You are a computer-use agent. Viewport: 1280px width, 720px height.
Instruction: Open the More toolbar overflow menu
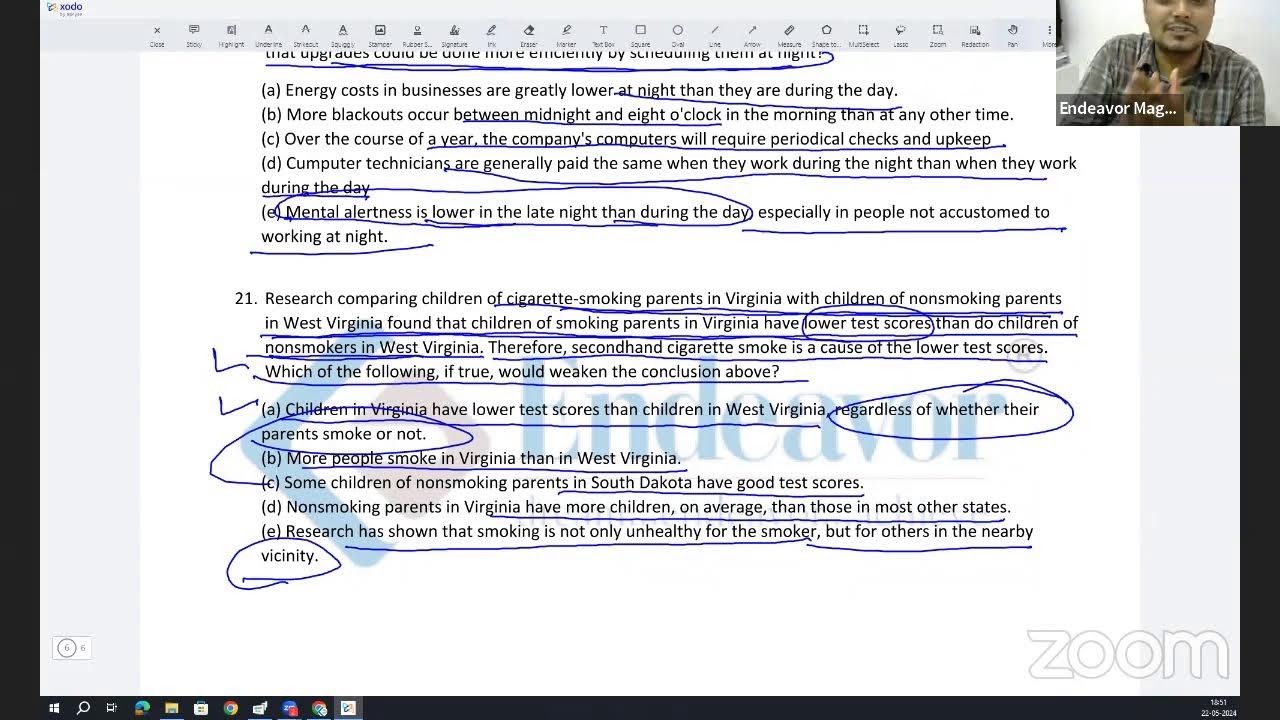click(1047, 35)
